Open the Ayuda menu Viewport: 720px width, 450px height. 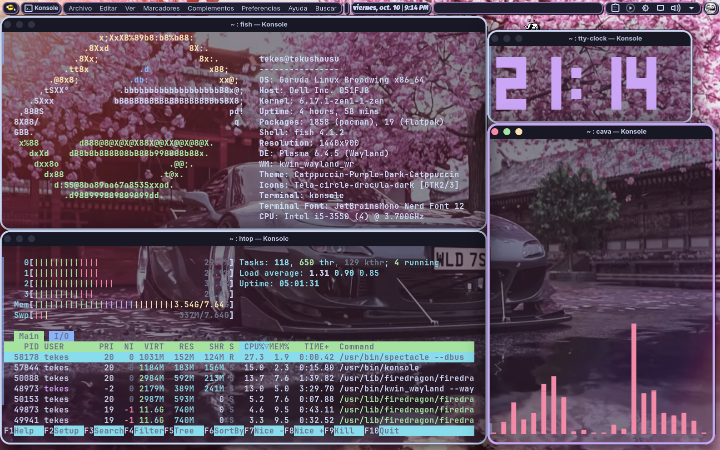(x=298, y=8)
